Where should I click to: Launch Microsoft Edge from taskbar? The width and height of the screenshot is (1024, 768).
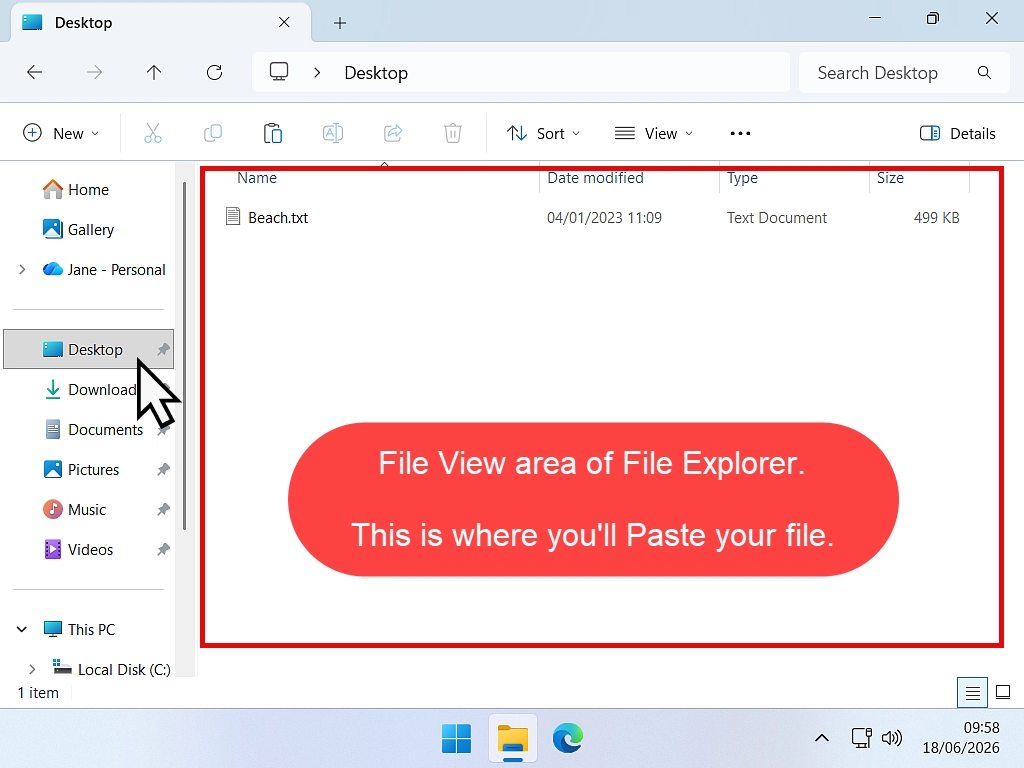pyautogui.click(x=568, y=739)
